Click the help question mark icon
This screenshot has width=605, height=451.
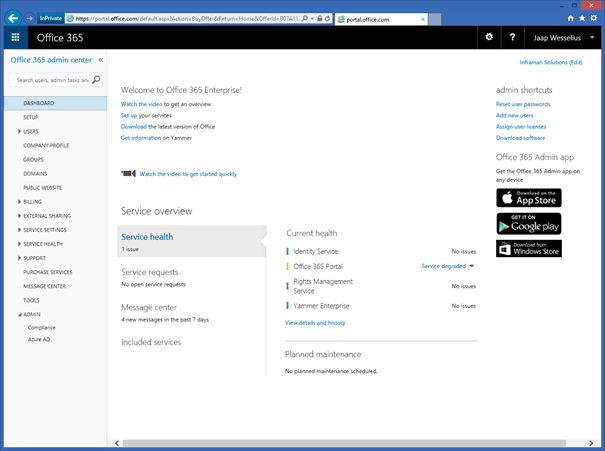pos(513,37)
